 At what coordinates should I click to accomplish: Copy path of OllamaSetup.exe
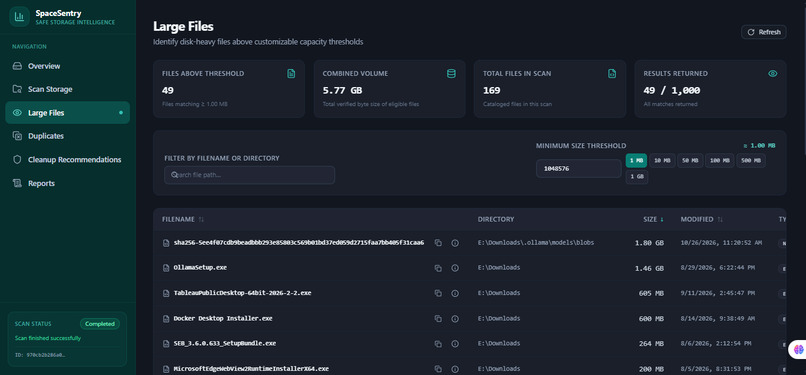[438, 268]
